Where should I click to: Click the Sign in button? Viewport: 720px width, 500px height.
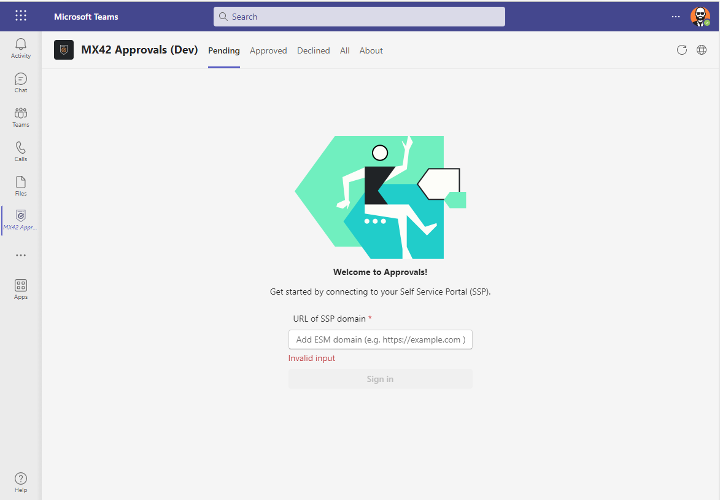(380, 379)
